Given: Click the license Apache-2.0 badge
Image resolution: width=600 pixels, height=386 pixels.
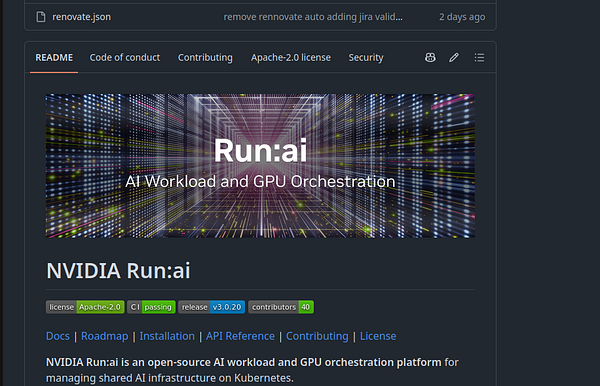Looking at the screenshot, I should pyautogui.click(x=85, y=307).
